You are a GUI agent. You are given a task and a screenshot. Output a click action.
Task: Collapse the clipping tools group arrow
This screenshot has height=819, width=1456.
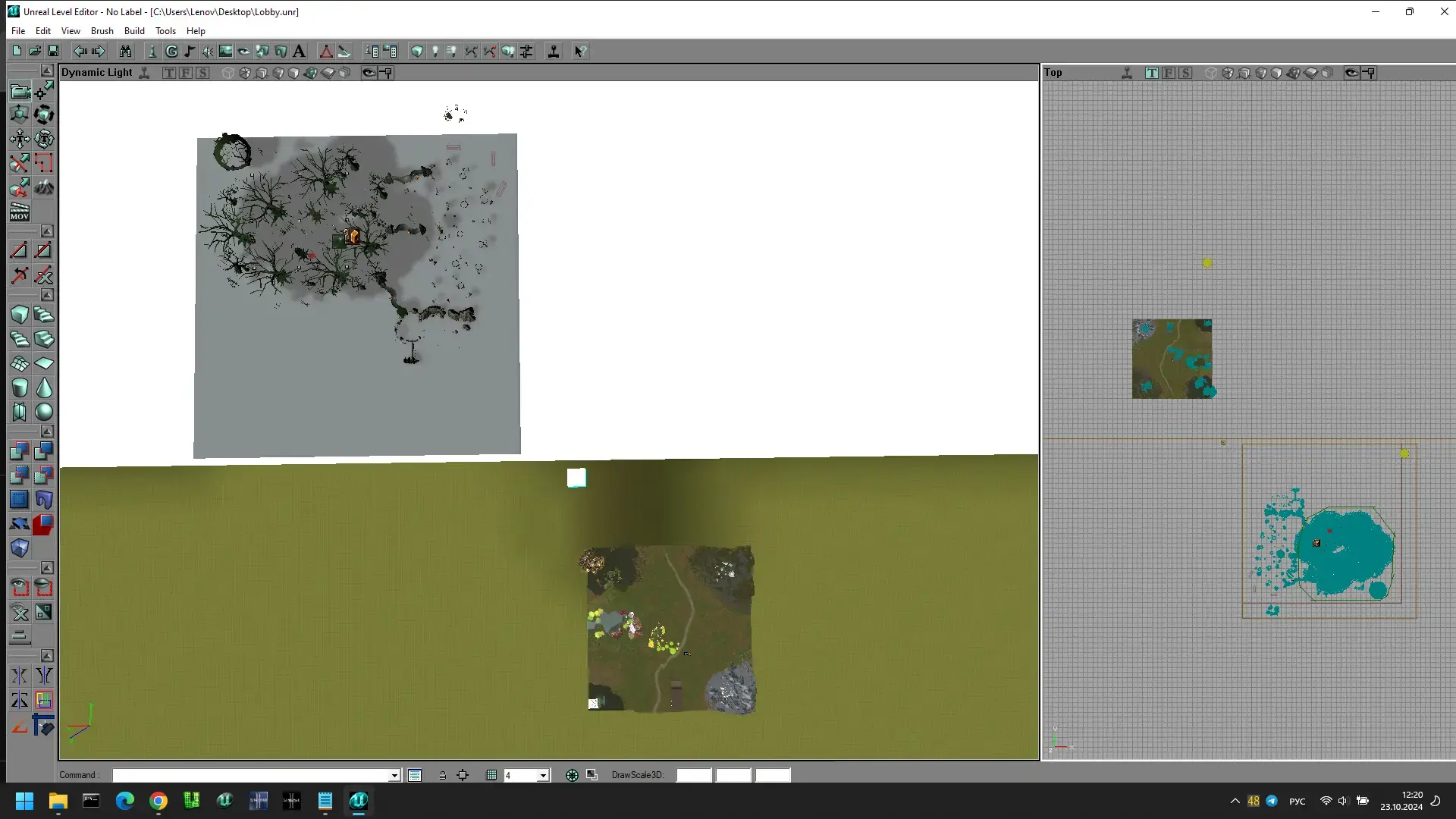[47, 231]
